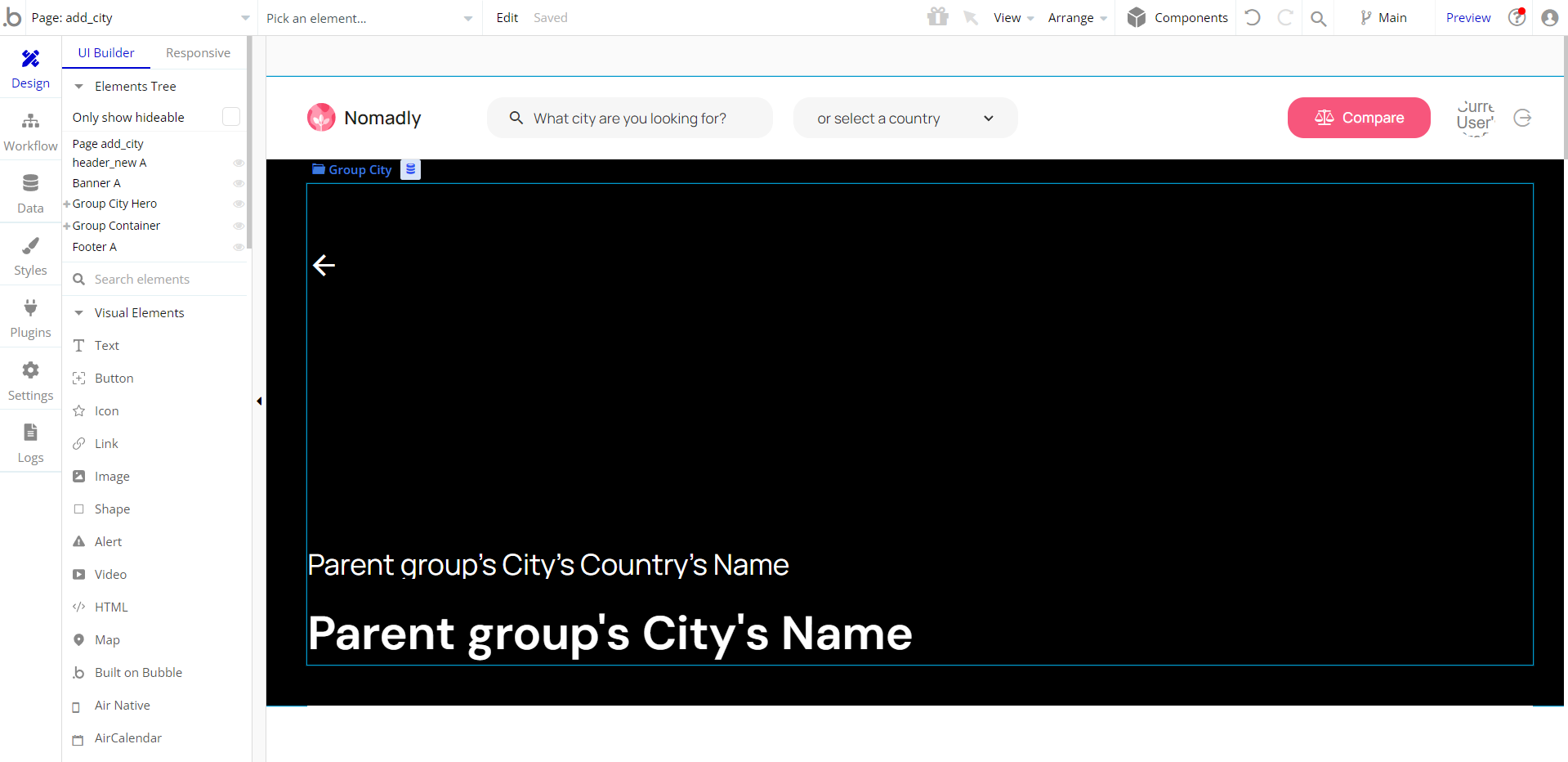The image size is (1568, 762).
Task: Open the user account avatar icon
Action: 1550,18
